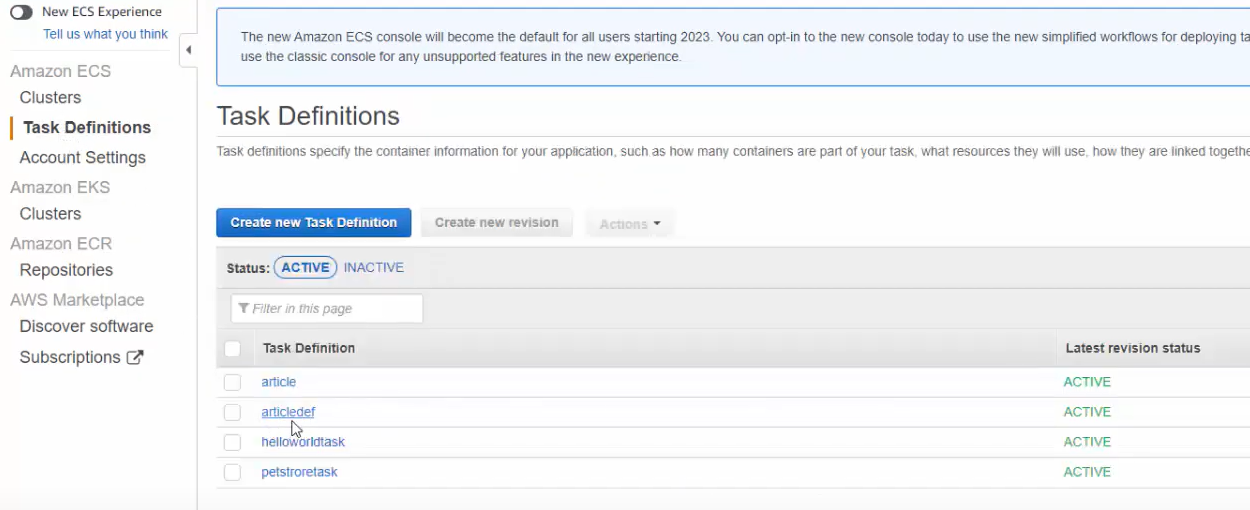Open the helloworldtask task definition
Viewport: 1250px width, 510px height.
click(x=303, y=443)
